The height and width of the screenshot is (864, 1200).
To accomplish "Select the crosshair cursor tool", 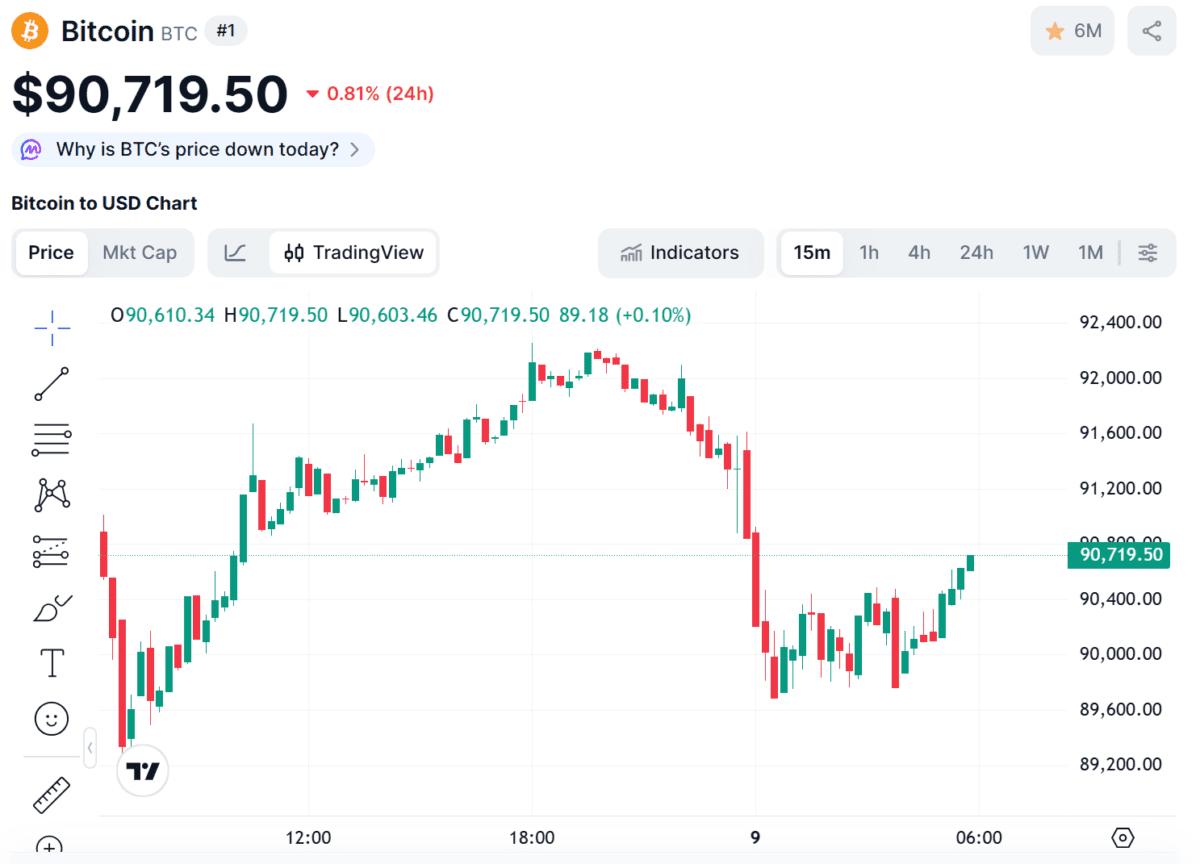I will click(52, 325).
